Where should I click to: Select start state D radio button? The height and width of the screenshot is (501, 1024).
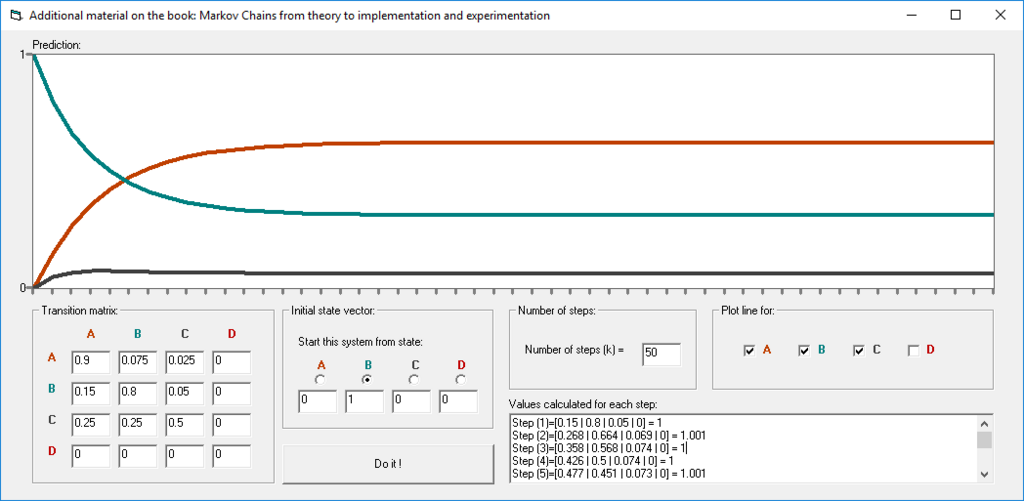pyautogui.click(x=461, y=379)
